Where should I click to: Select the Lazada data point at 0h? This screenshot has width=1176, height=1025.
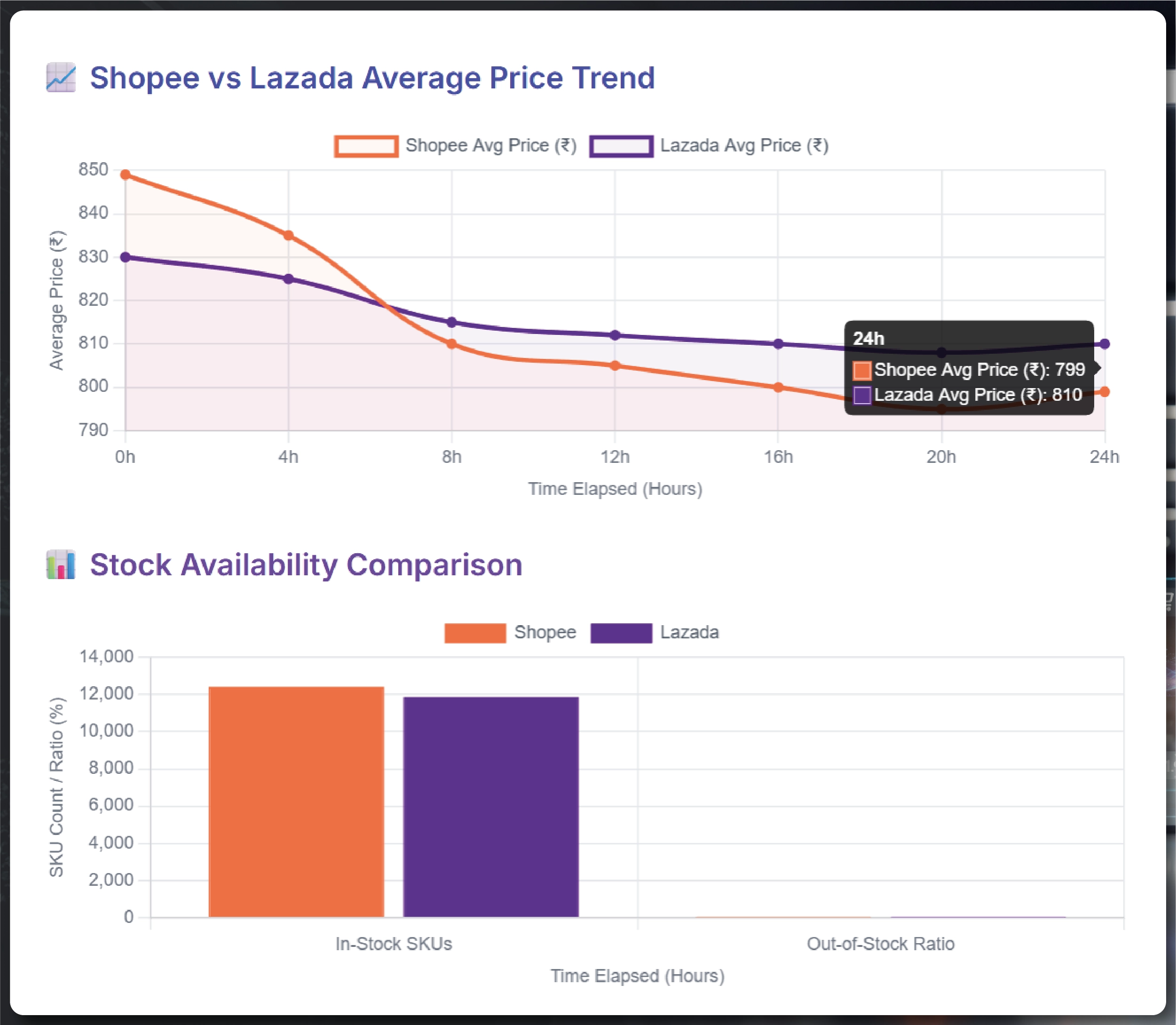pyautogui.click(x=126, y=257)
